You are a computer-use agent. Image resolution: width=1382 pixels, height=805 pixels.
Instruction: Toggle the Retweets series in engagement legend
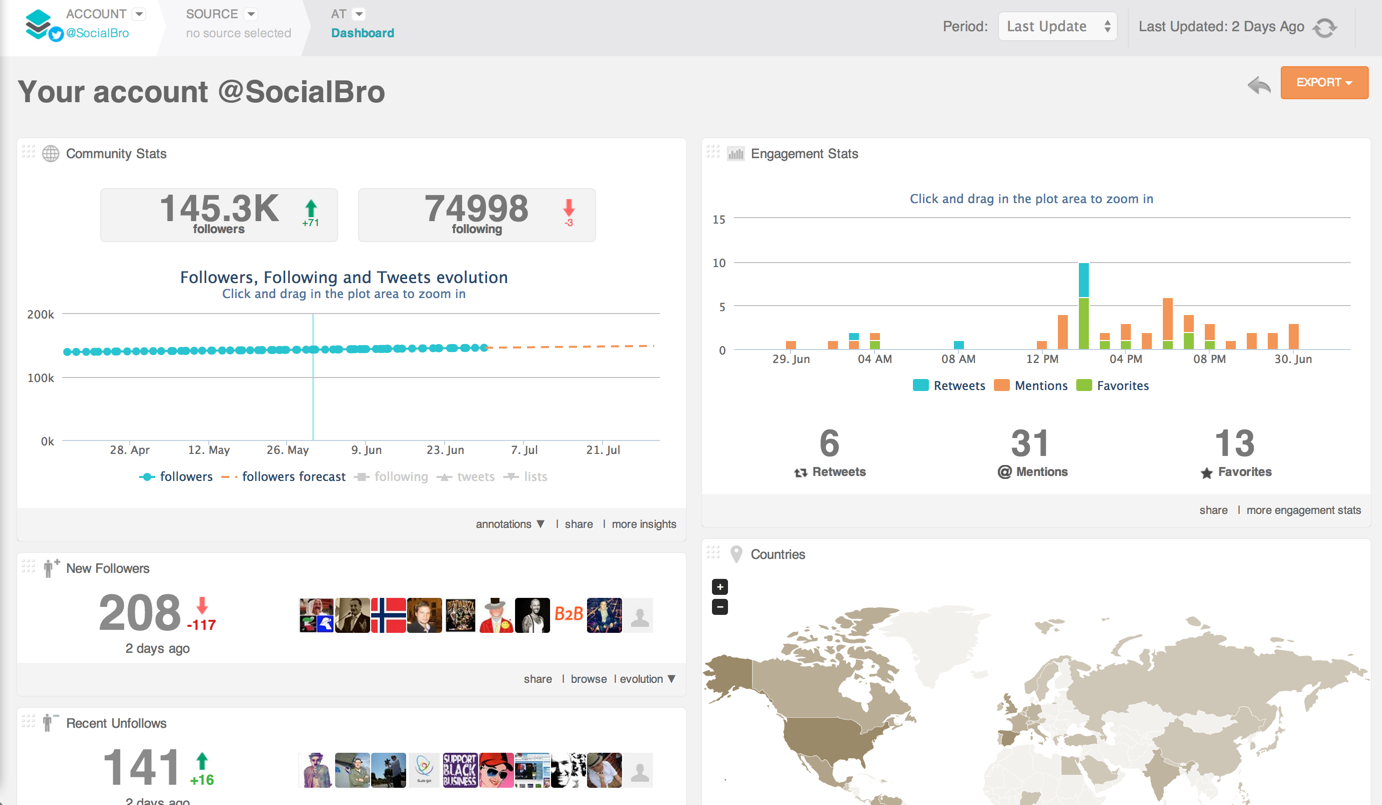(x=949, y=386)
